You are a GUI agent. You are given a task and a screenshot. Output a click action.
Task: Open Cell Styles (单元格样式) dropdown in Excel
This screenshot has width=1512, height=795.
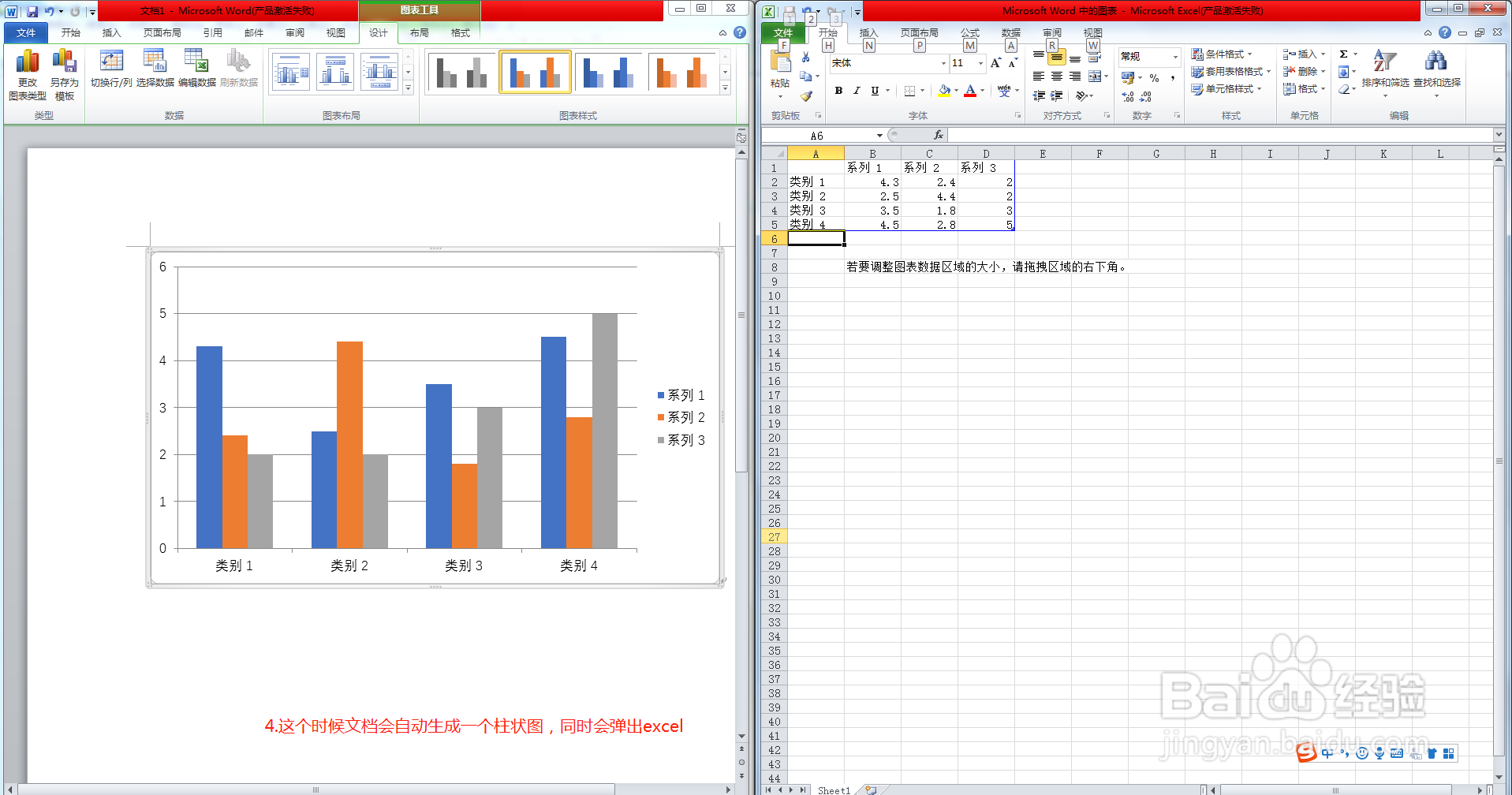(x=1226, y=89)
